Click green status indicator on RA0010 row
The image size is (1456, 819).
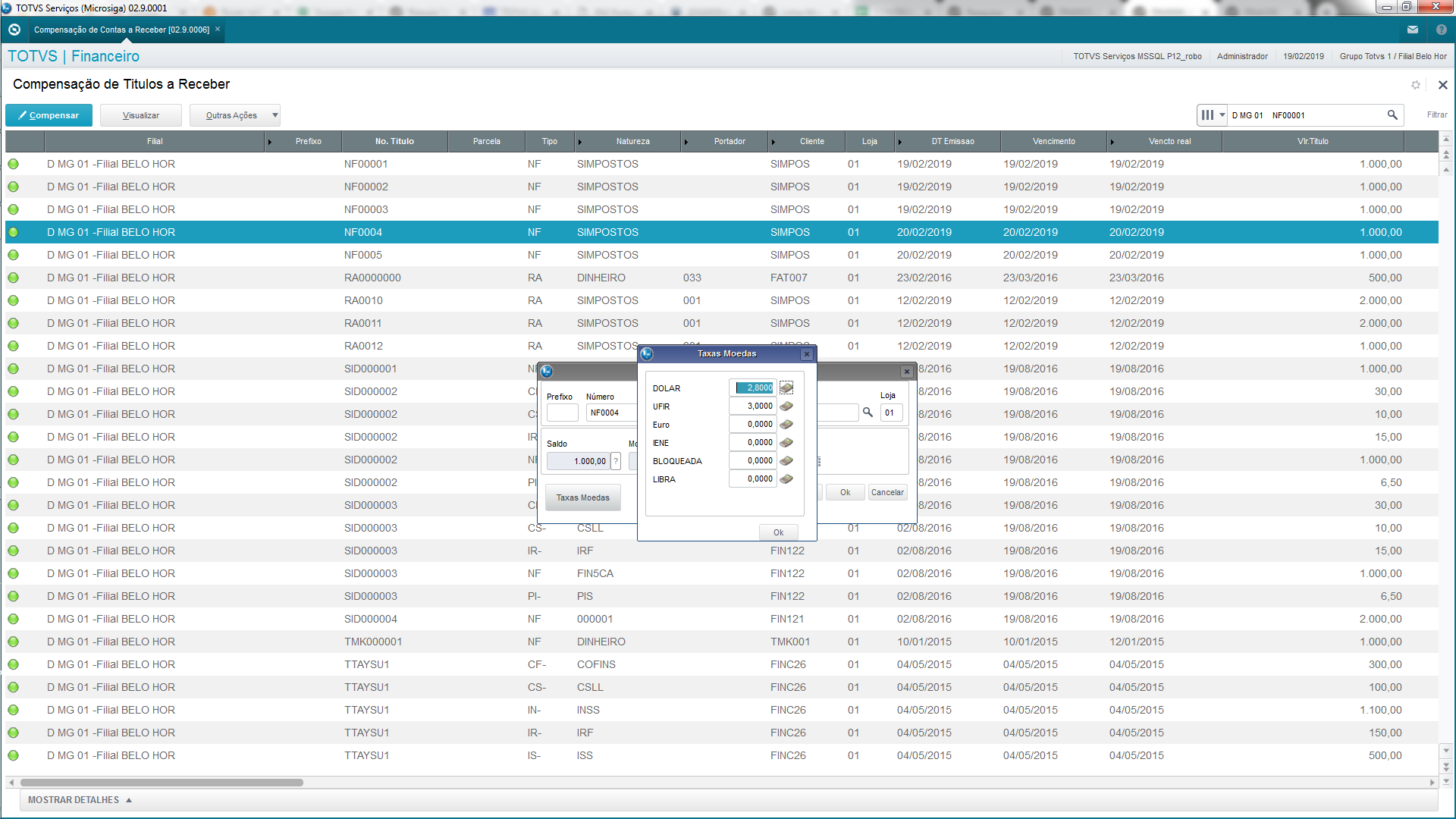(x=14, y=300)
